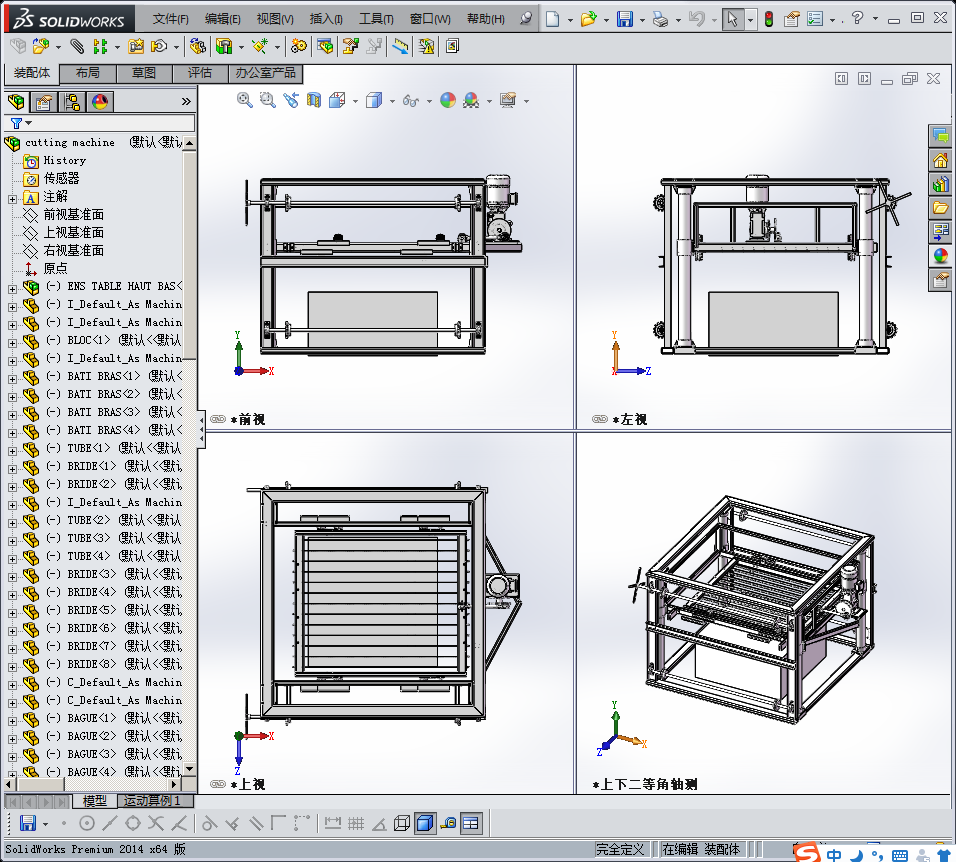
Task: Open the 工具(T) menu
Action: point(376,19)
